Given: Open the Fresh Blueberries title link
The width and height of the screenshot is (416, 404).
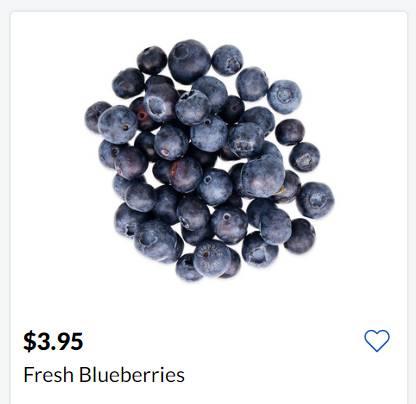Looking at the screenshot, I should pyautogui.click(x=104, y=375).
